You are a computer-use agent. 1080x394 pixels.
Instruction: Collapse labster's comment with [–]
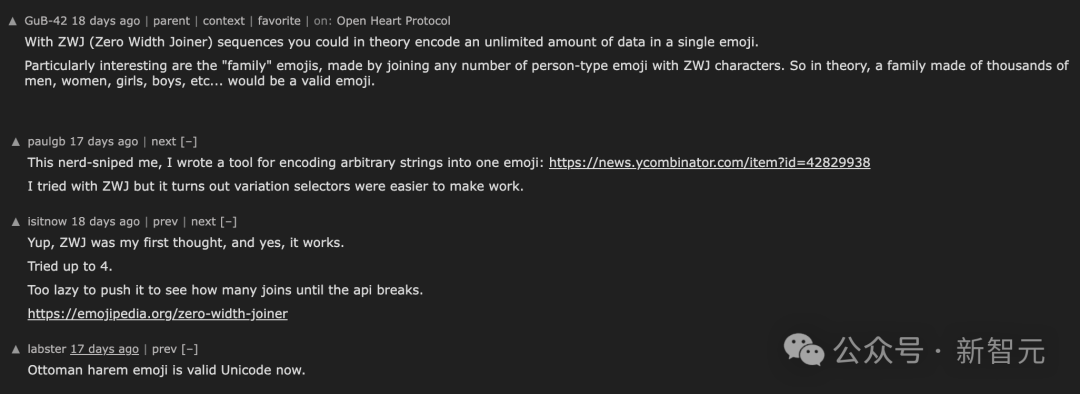point(189,349)
